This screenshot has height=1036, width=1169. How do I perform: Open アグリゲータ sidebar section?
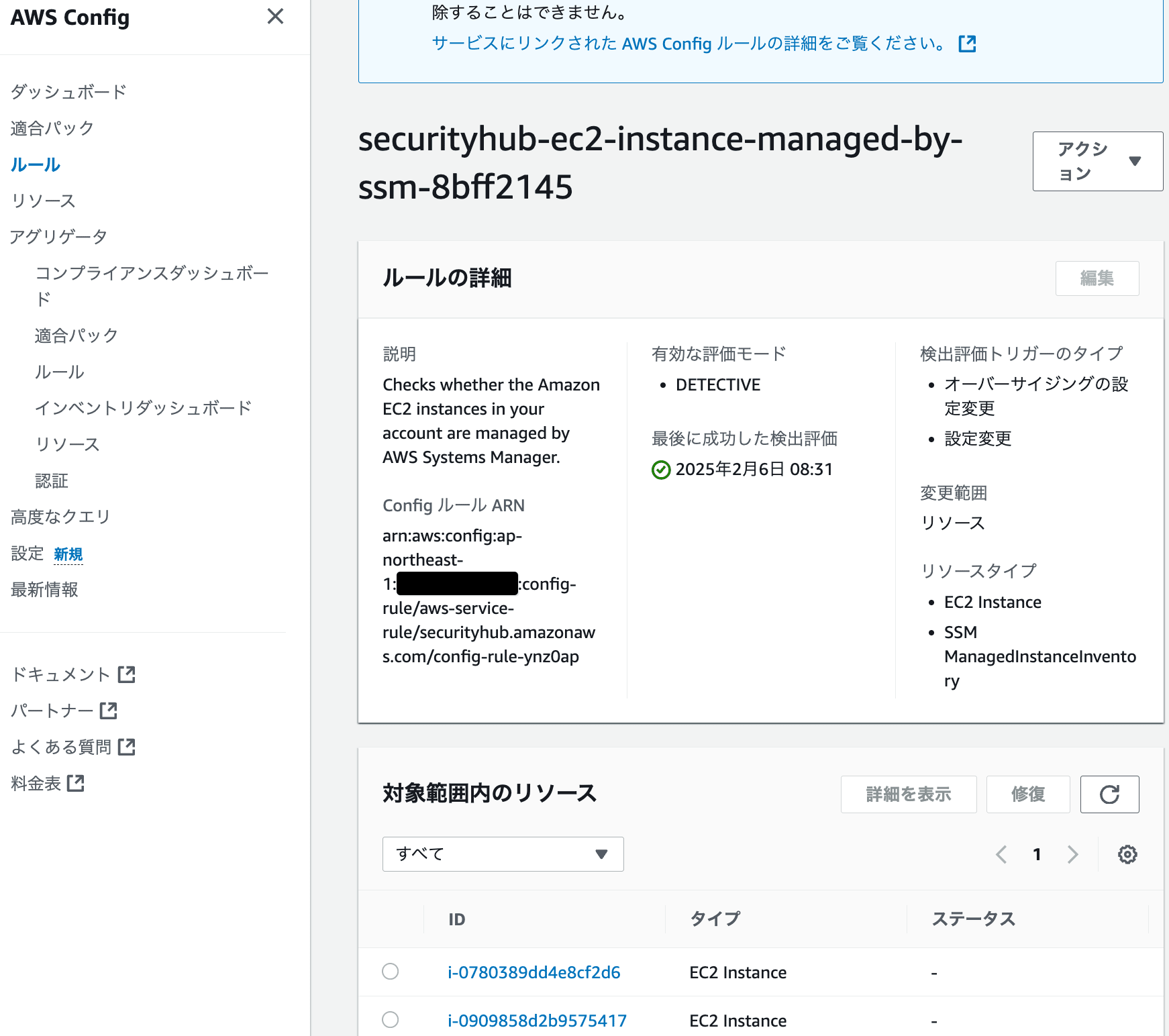point(59,237)
